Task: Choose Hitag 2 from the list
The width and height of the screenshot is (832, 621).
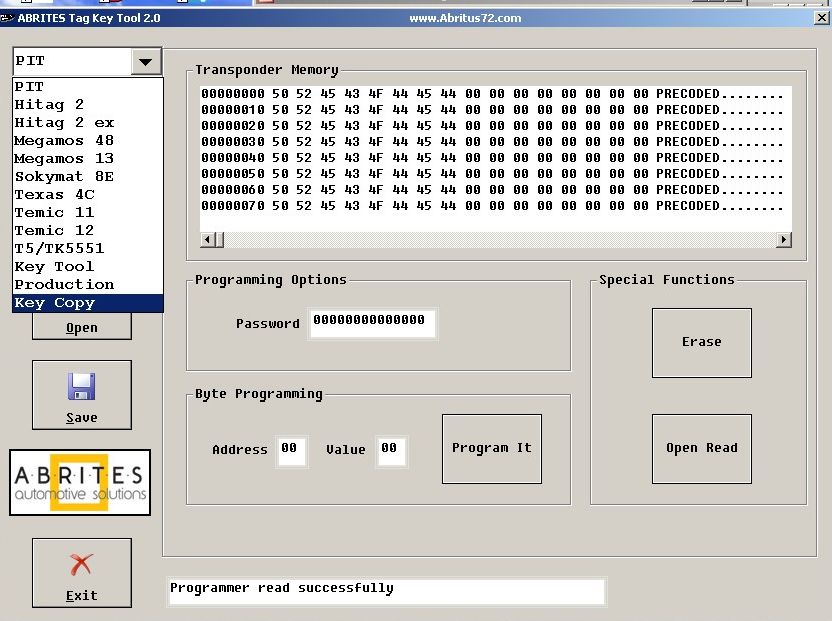Action: point(88,105)
